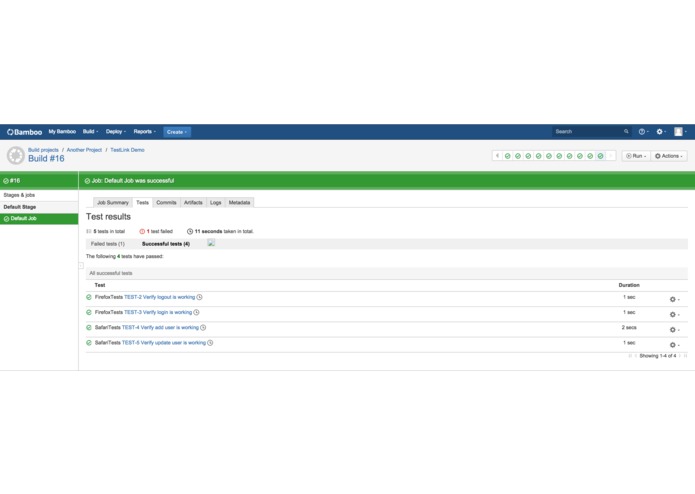
Task: Open the Build menu
Action: 90,132
